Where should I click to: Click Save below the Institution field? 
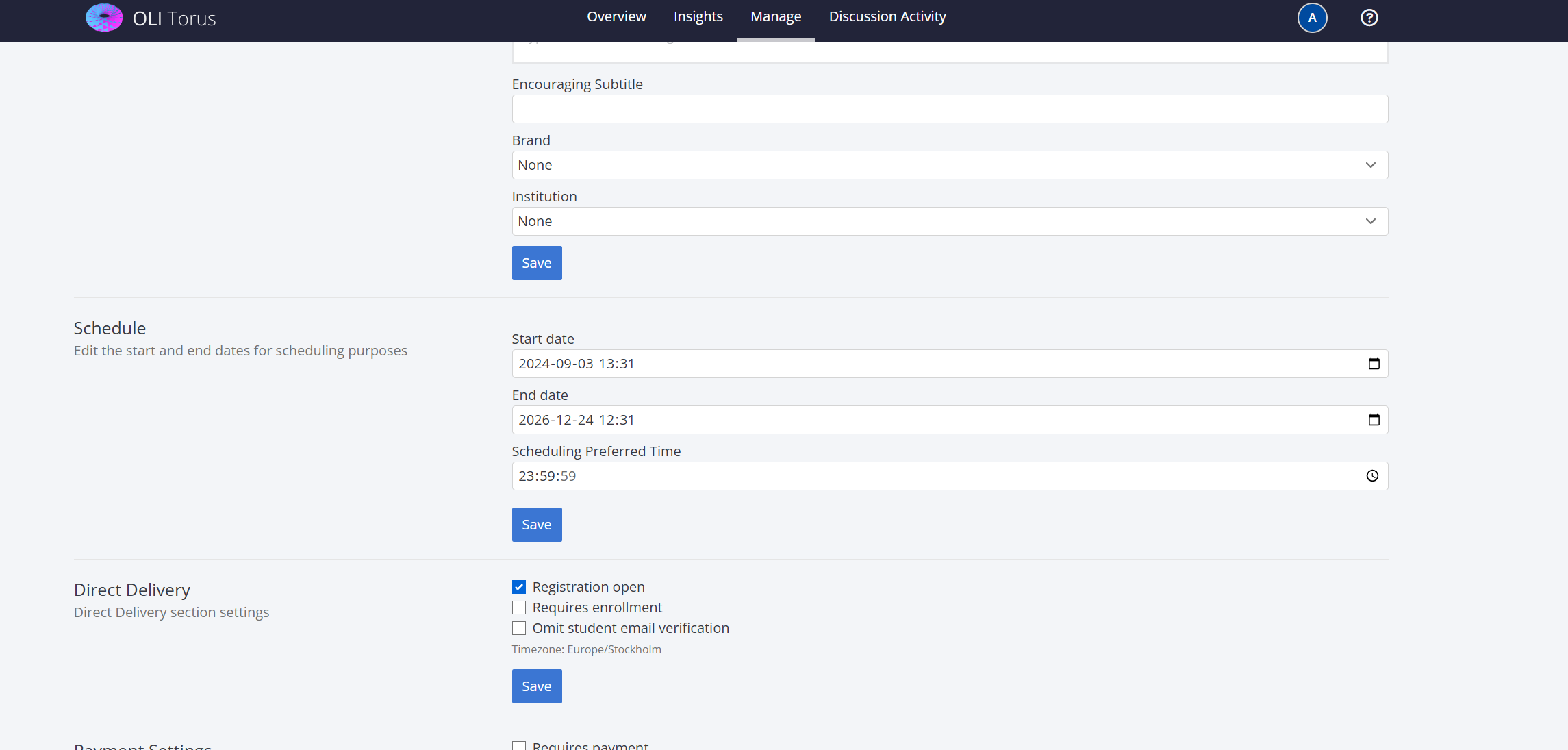pos(537,263)
